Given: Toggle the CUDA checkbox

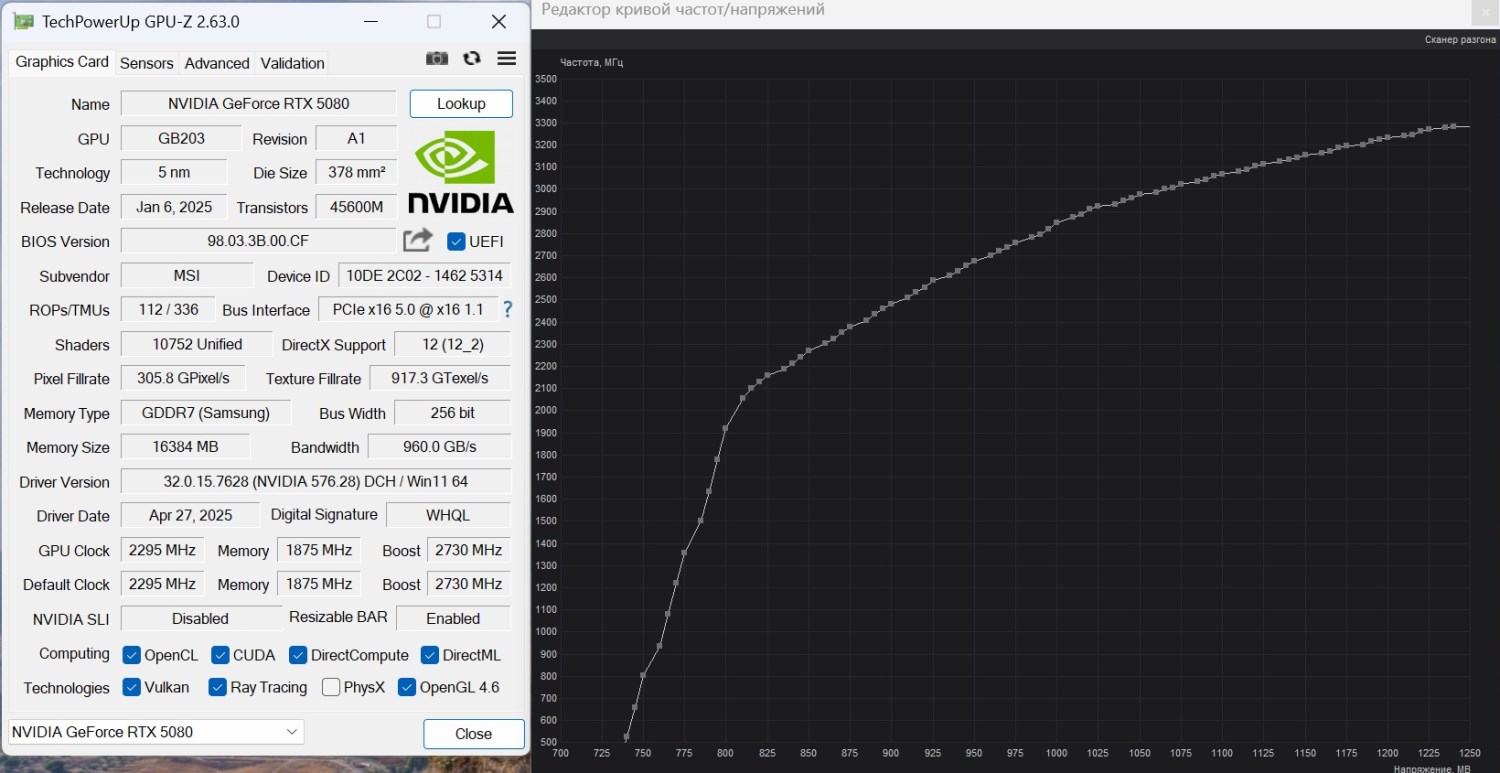Looking at the screenshot, I should 220,655.
